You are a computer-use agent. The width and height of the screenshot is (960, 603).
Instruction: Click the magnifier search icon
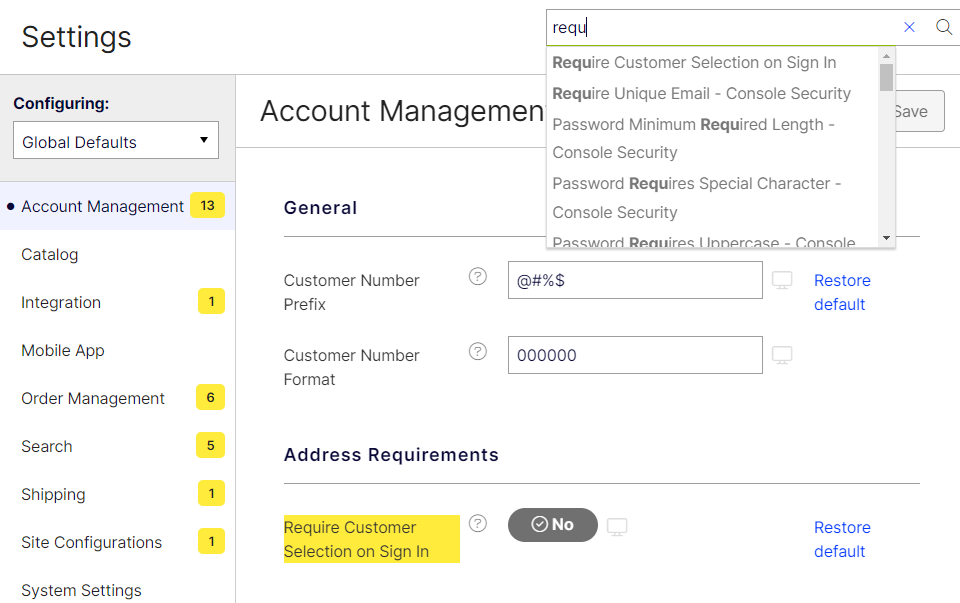pos(943,27)
